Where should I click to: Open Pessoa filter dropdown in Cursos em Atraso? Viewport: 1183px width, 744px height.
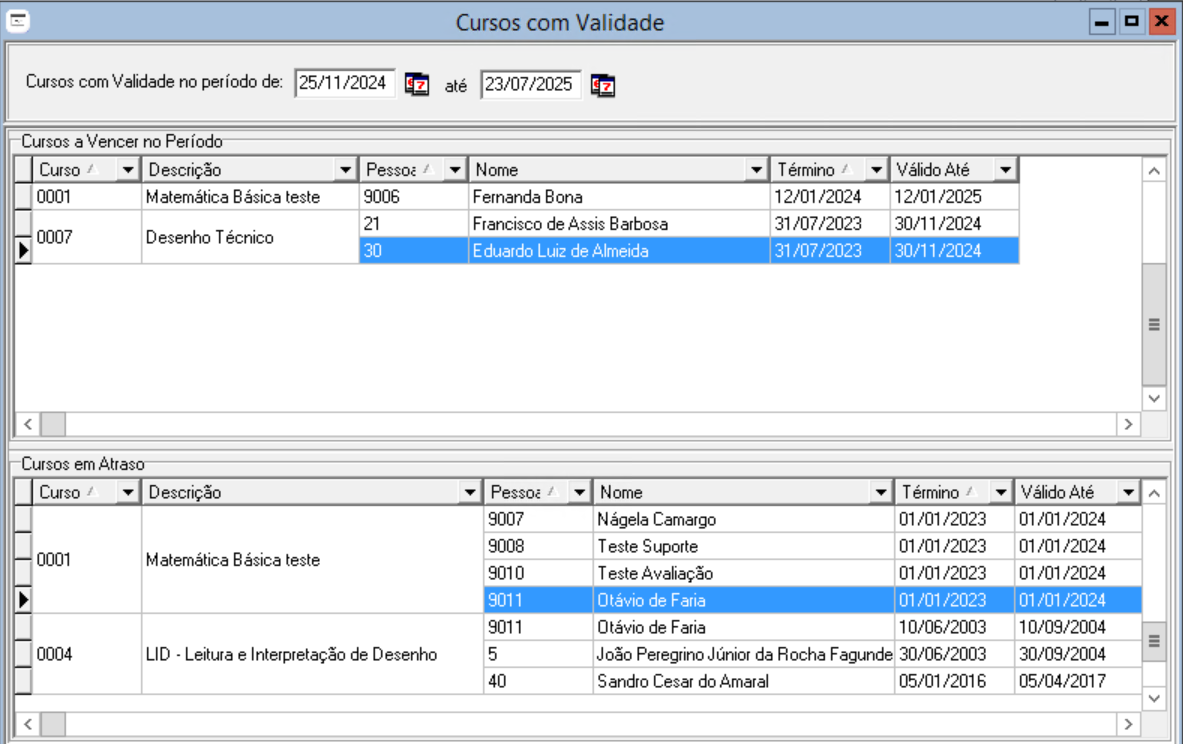click(x=579, y=493)
